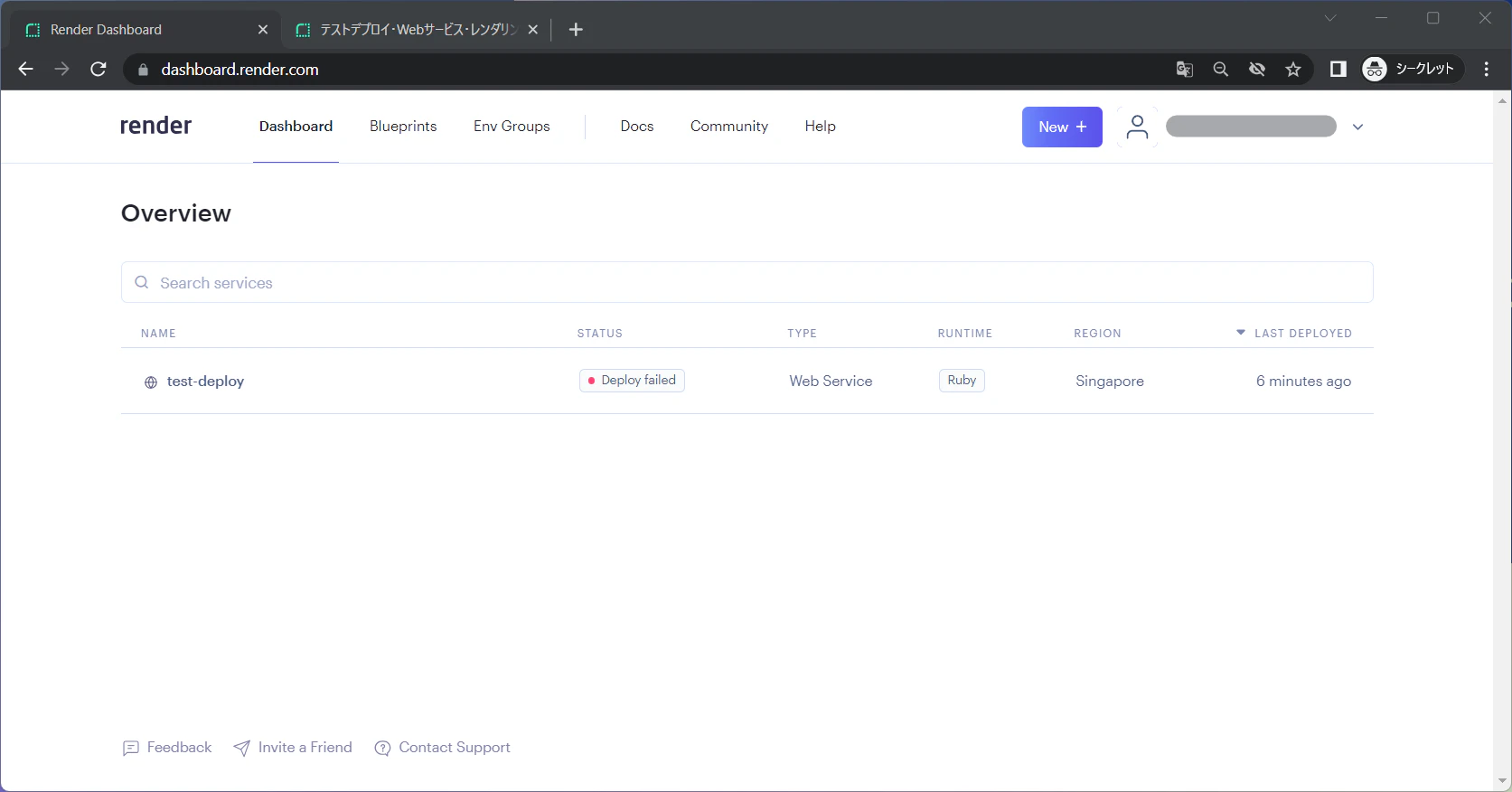Open the tab search chevron in title bar
The image size is (1512, 792).
(1330, 18)
